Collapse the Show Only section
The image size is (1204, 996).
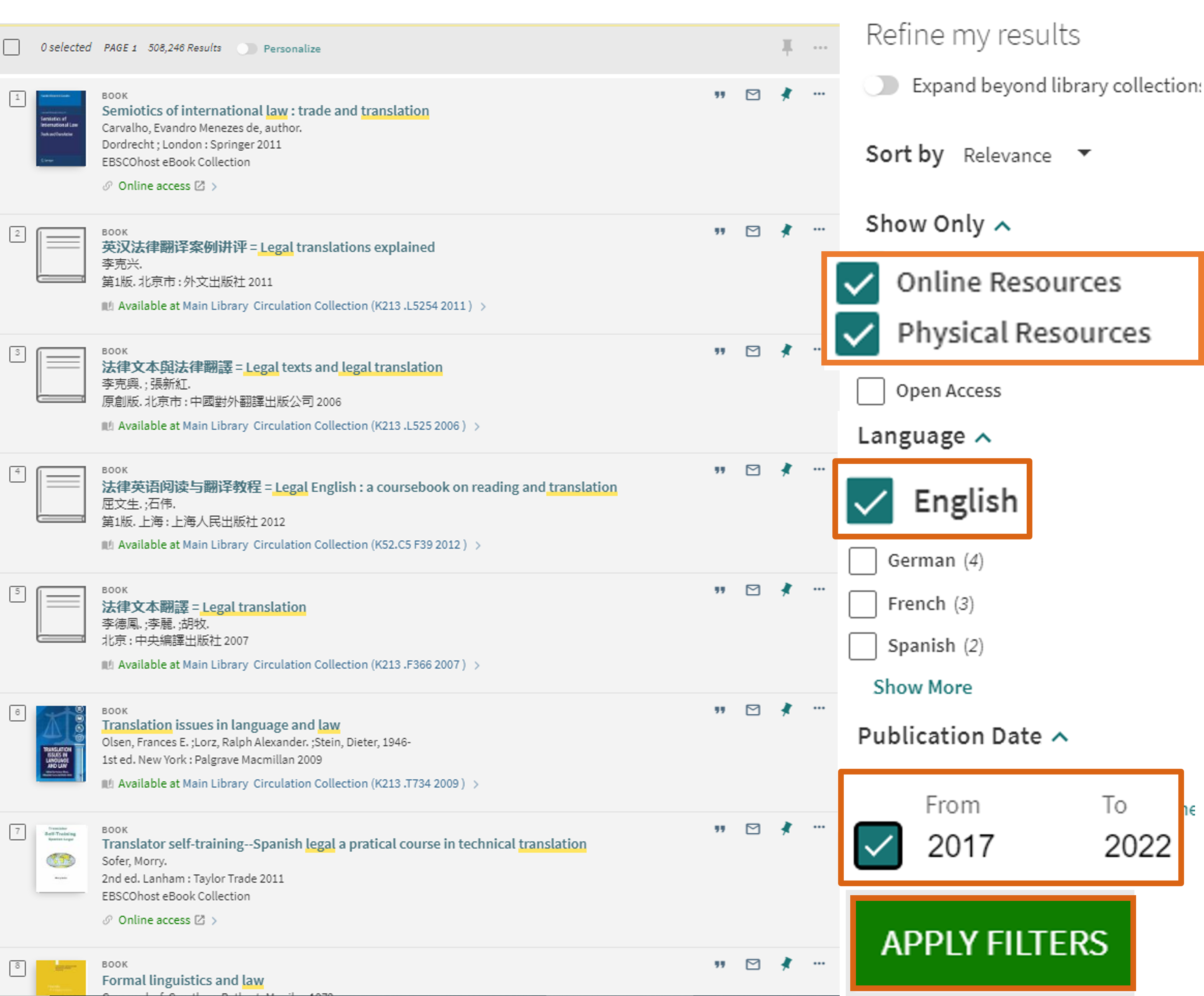tap(1002, 225)
